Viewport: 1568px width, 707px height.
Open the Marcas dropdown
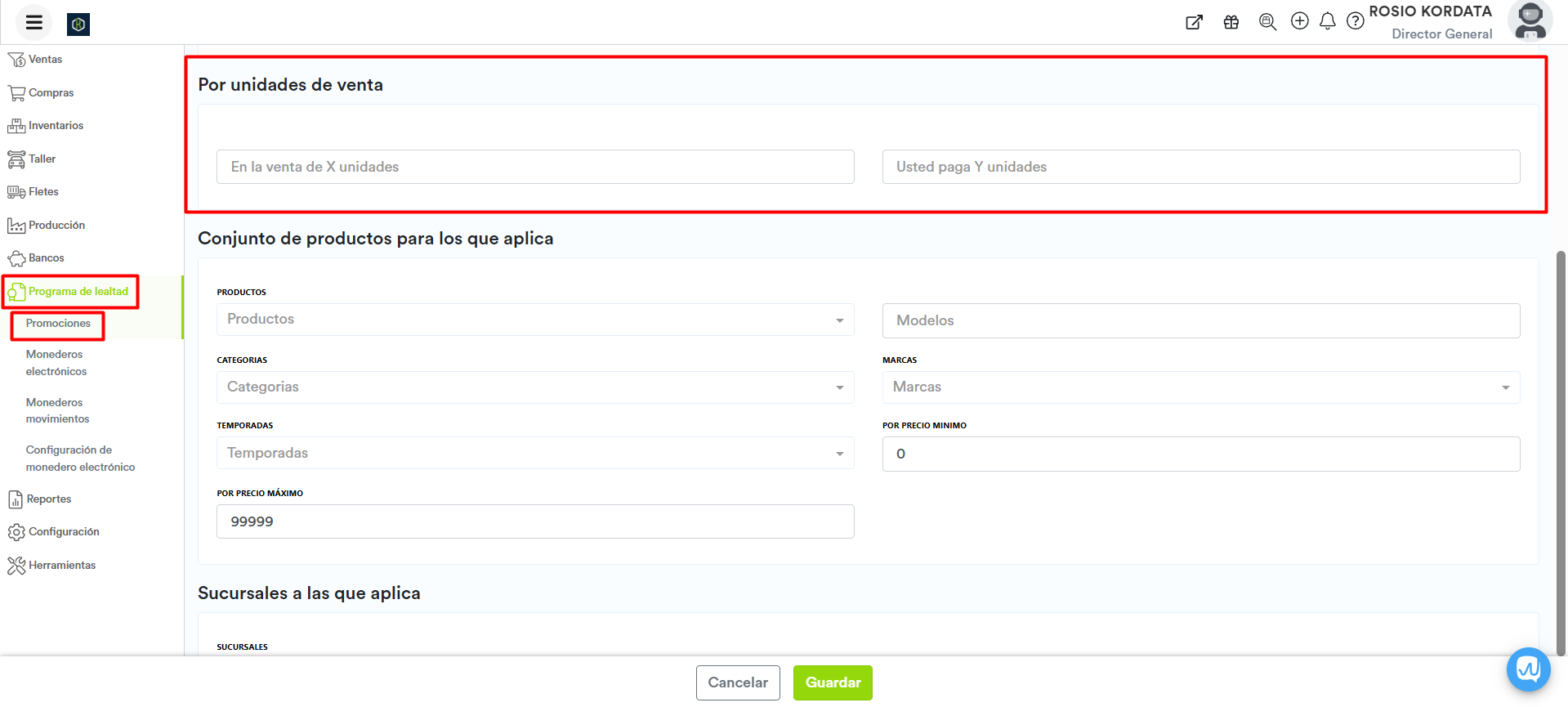[x=1200, y=387]
